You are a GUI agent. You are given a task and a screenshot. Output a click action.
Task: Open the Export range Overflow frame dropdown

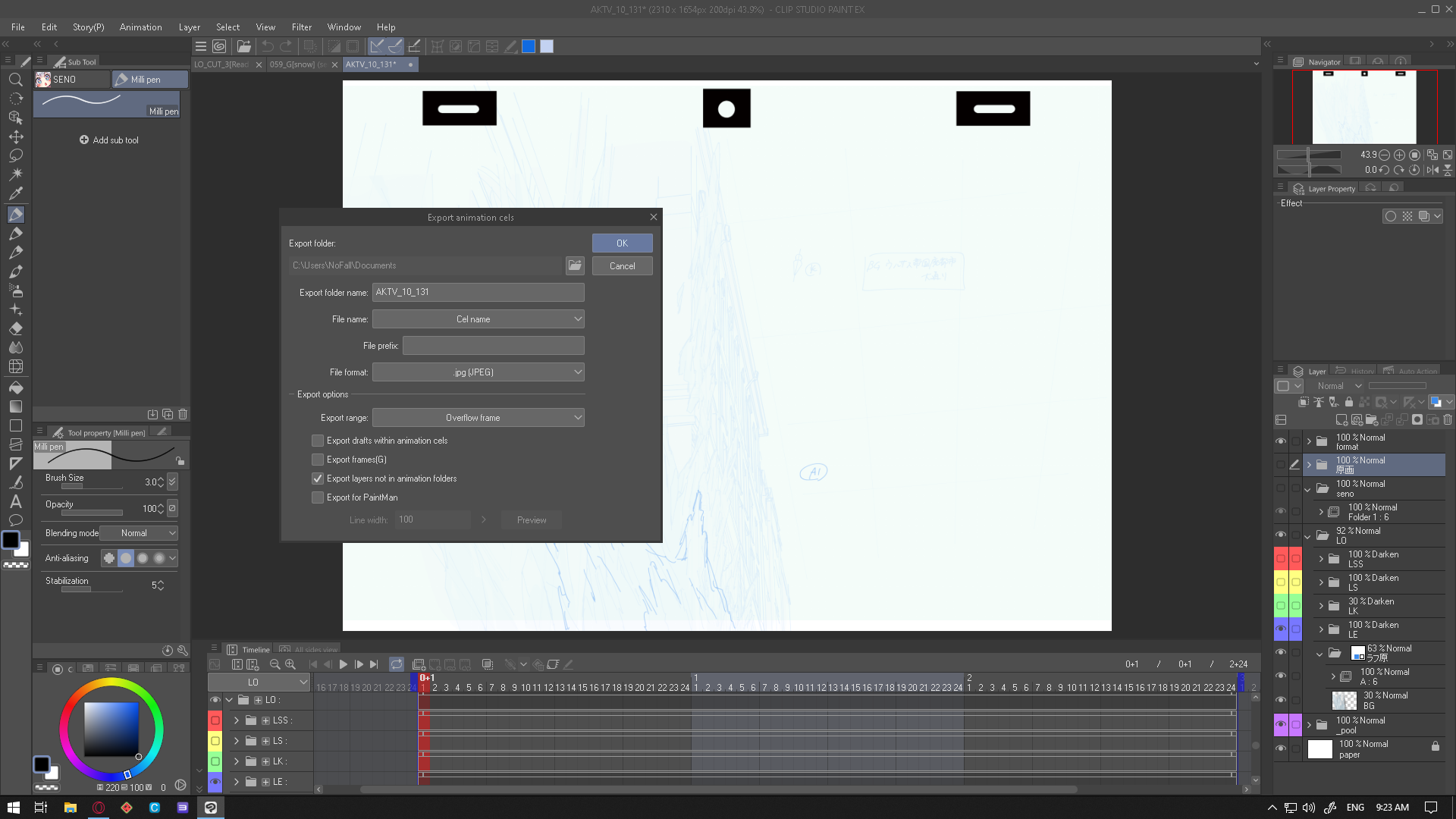[479, 417]
